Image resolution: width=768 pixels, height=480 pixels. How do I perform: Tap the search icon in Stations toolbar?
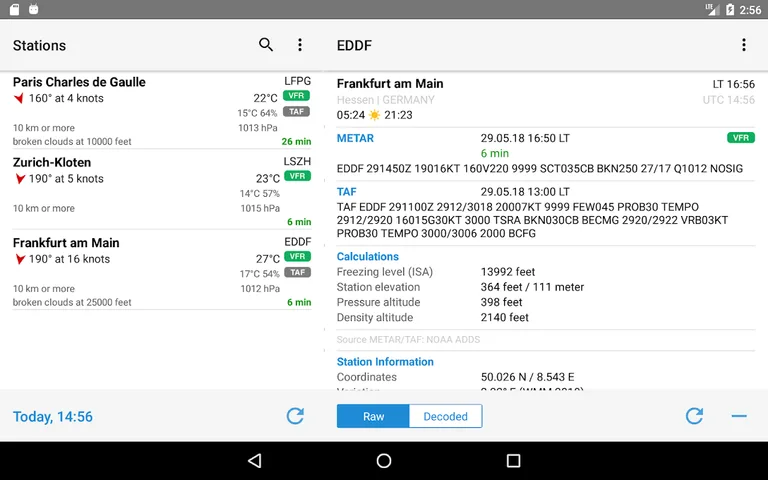click(x=266, y=45)
